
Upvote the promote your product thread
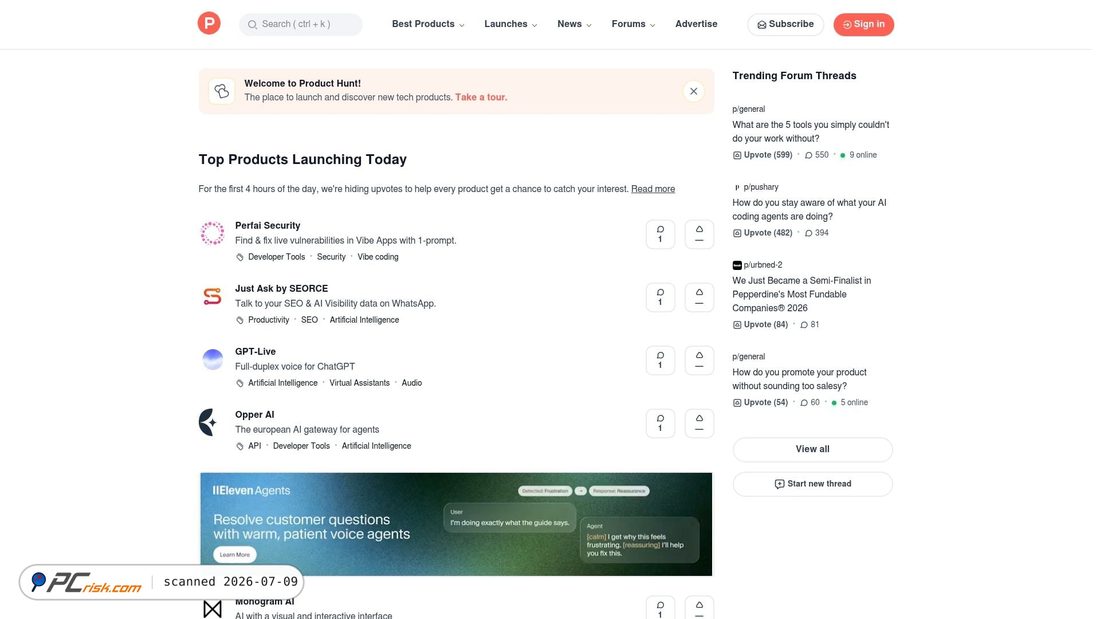(x=760, y=403)
